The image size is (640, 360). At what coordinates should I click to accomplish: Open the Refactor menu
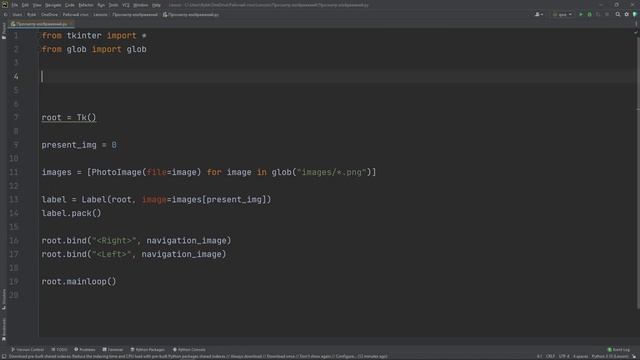(x=86, y=5)
